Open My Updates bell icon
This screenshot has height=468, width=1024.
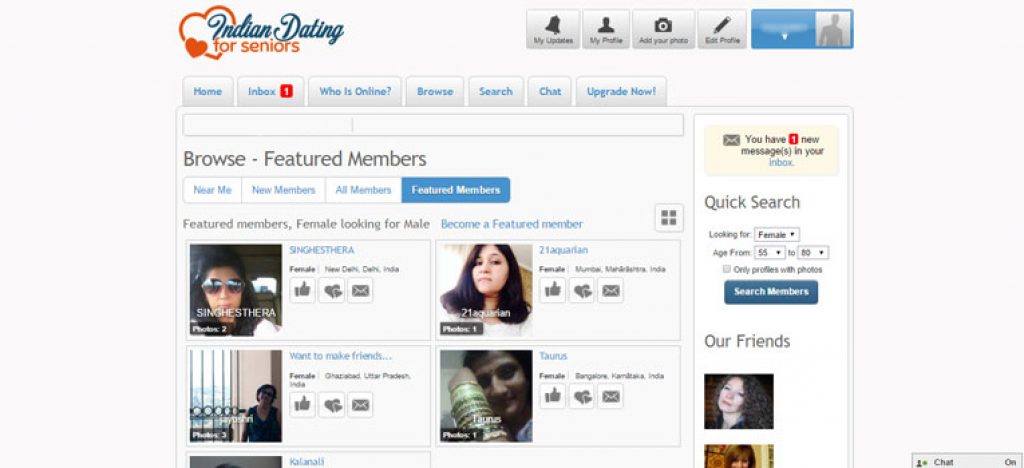click(552, 29)
